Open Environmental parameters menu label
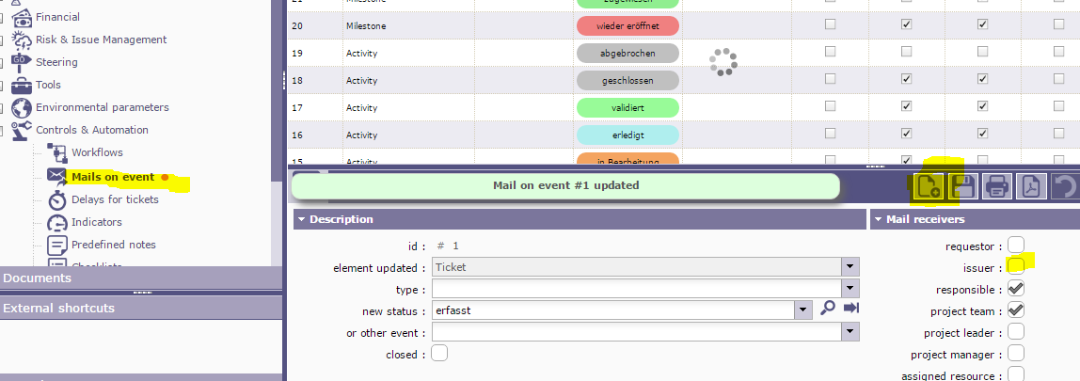This screenshot has height=381, width=1080. pyautogui.click(x=103, y=107)
